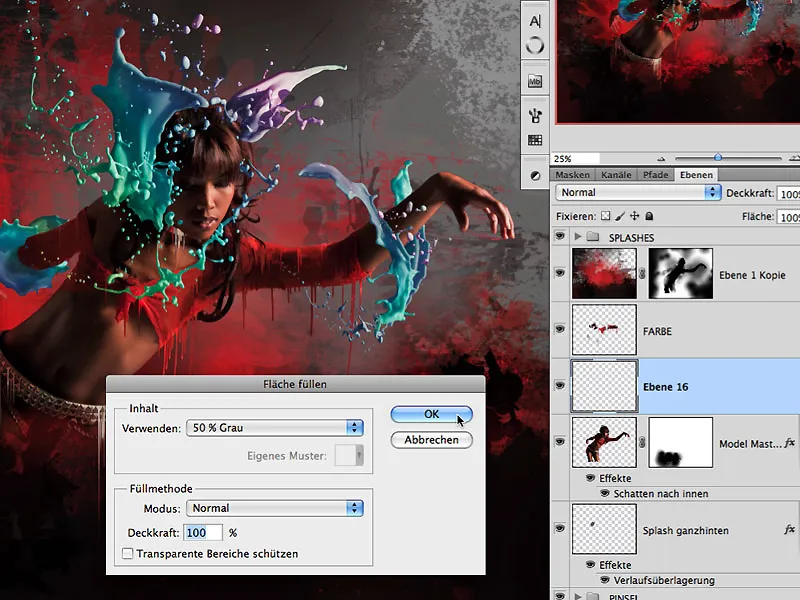Click the Deckkraft 100 field in dialog
The image size is (800, 600).
click(x=203, y=533)
